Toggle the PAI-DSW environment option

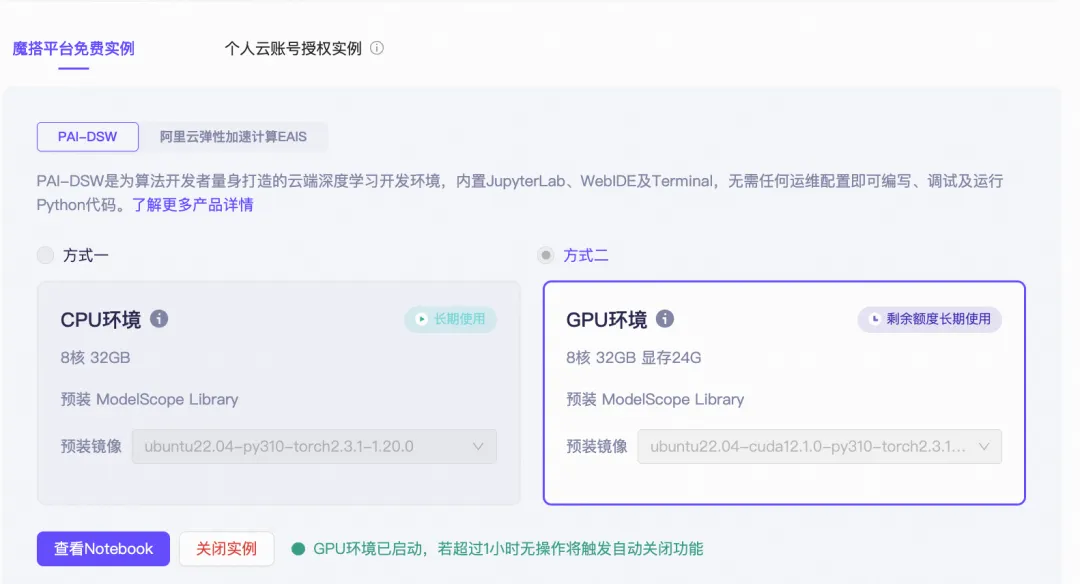point(87,137)
